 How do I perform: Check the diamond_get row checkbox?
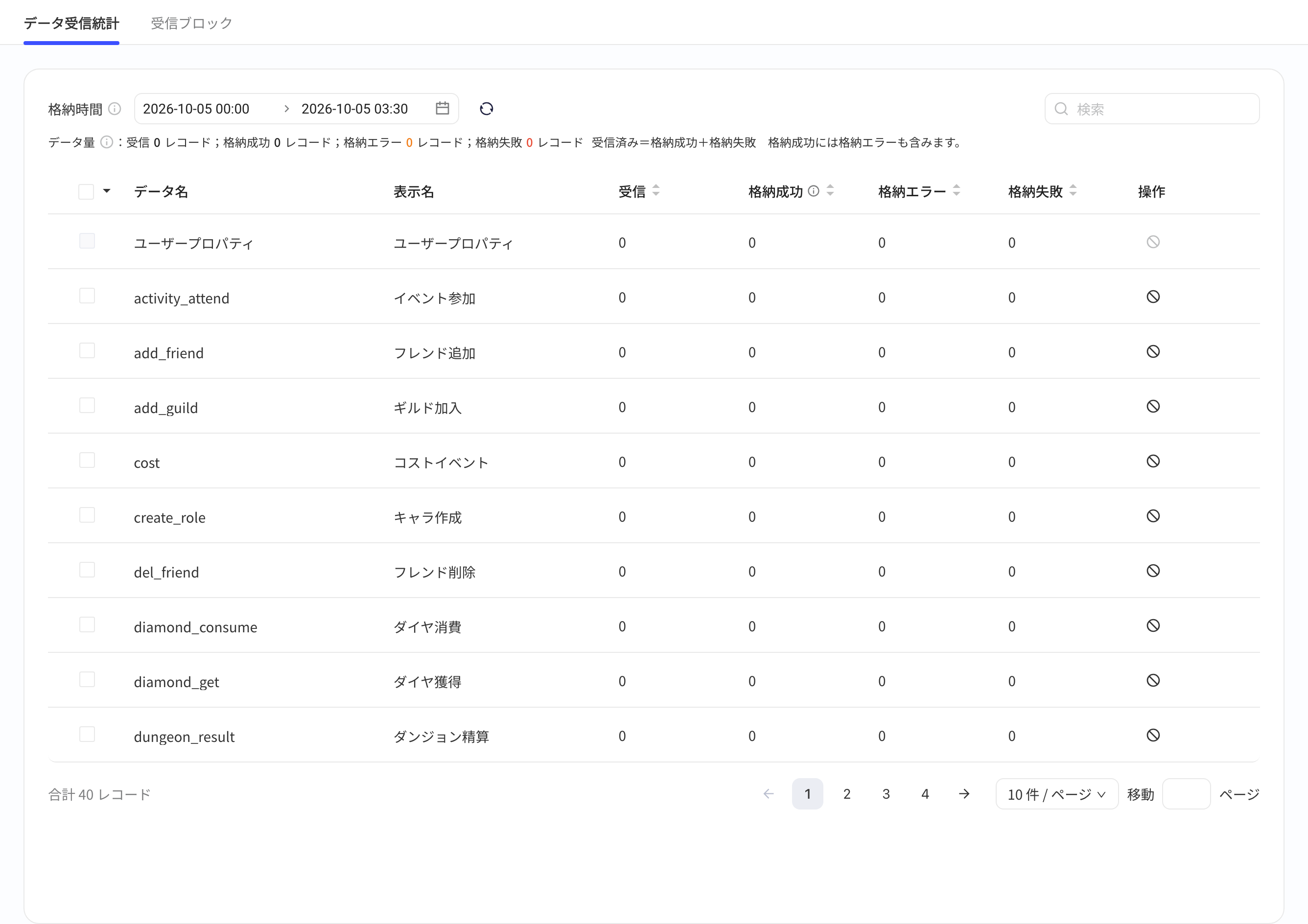pyautogui.click(x=87, y=679)
